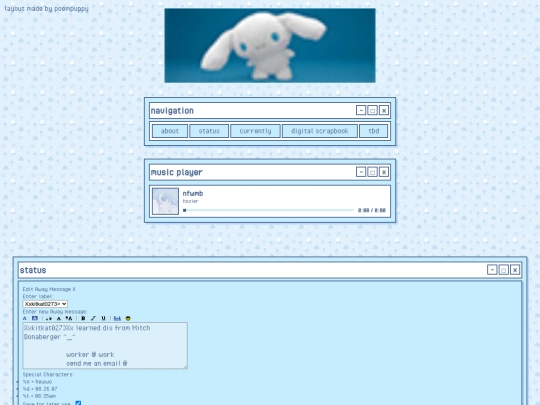The width and height of the screenshot is (540, 405).
Task: Maximize the navigation window
Action: pos(372,110)
